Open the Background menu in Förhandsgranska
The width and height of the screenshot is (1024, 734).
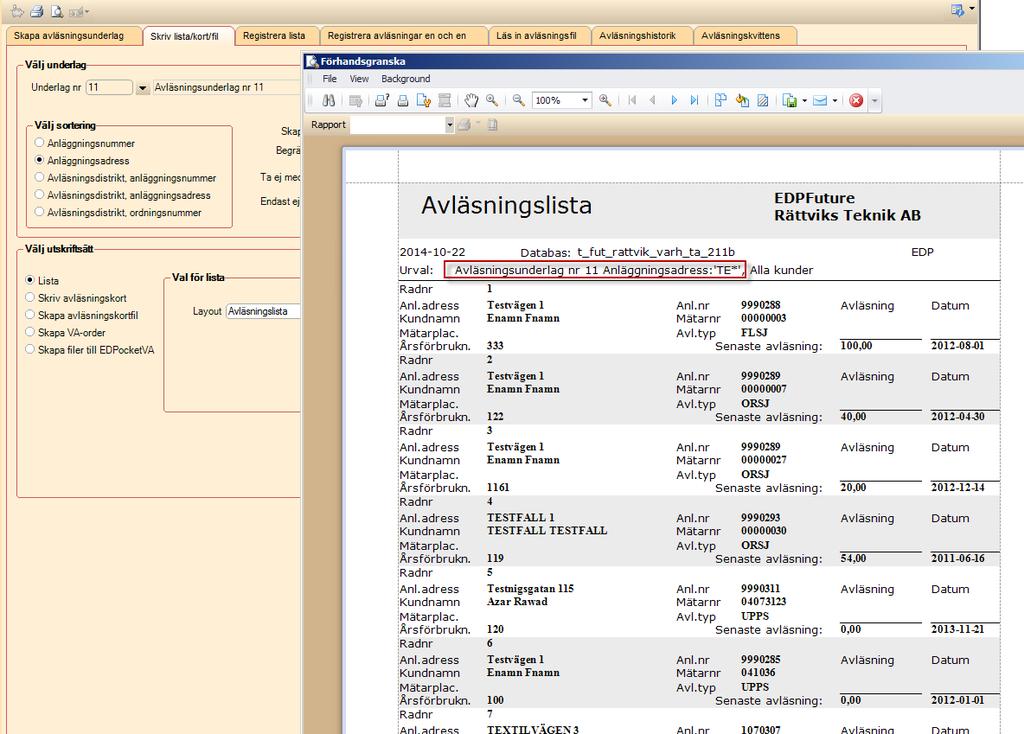pyautogui.click(x=406, y=78)
